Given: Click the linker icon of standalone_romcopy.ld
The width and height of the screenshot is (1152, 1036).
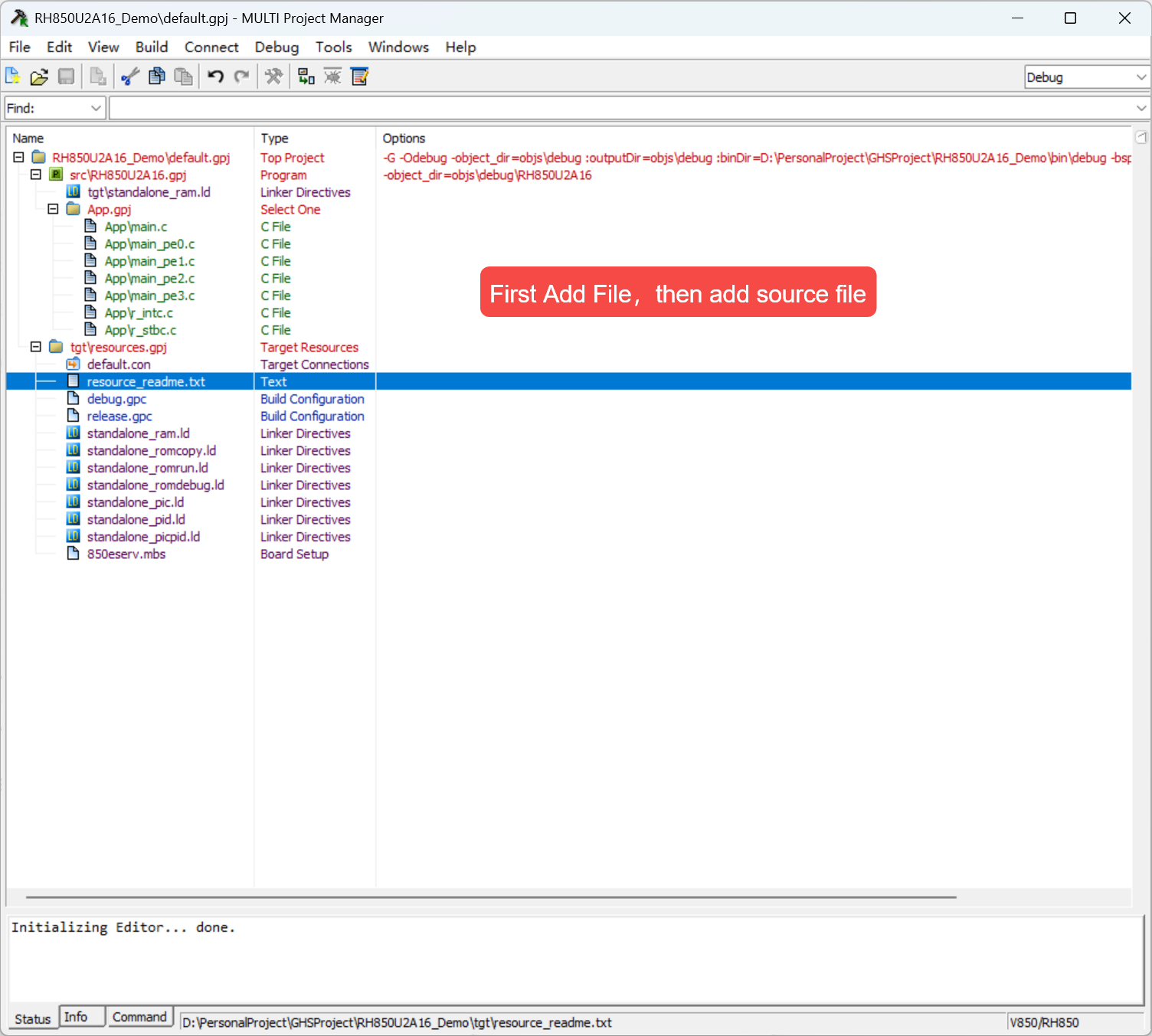Looking at the screenshot, I should (x=74, y=450).
